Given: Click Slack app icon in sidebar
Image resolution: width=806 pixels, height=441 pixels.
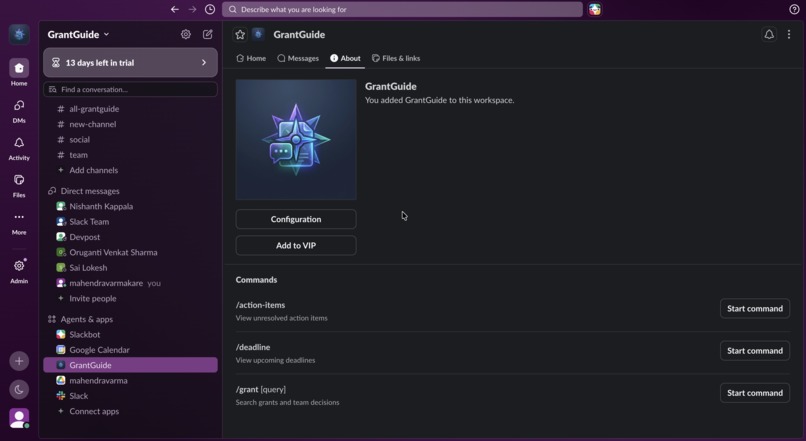Looking at the screenshot, I should pos(61,396).
